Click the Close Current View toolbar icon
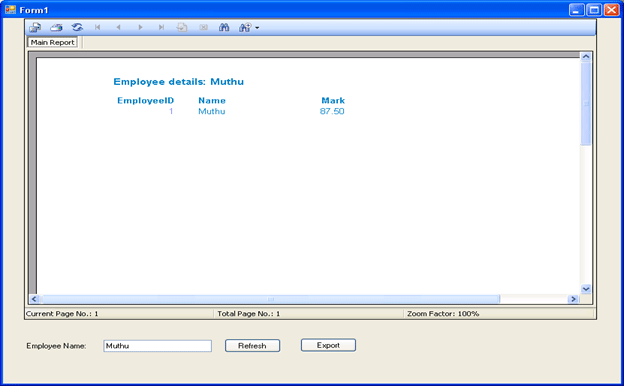The height and width of the screenshot is (386, 624). 203,27
